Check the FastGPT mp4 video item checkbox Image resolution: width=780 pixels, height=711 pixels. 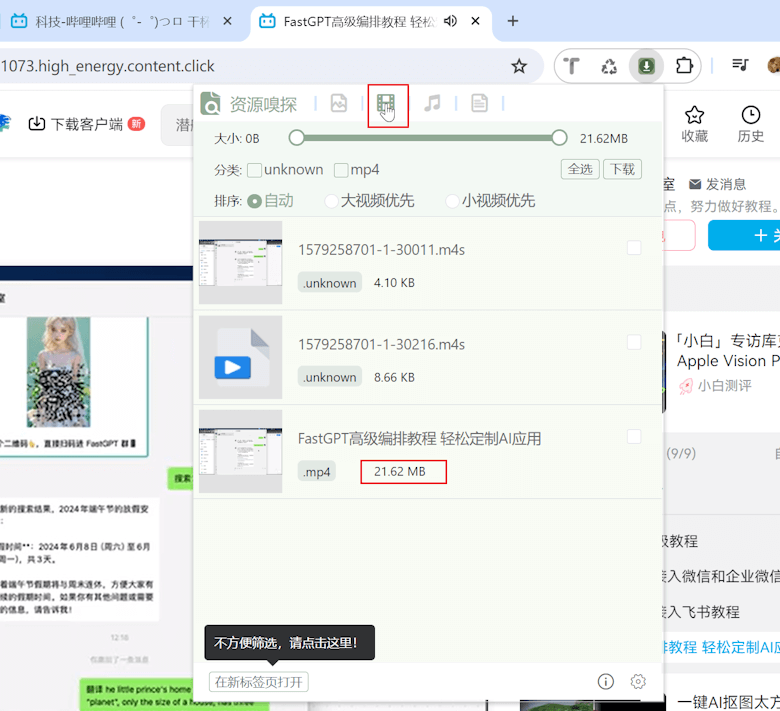[x=634, y=437]
